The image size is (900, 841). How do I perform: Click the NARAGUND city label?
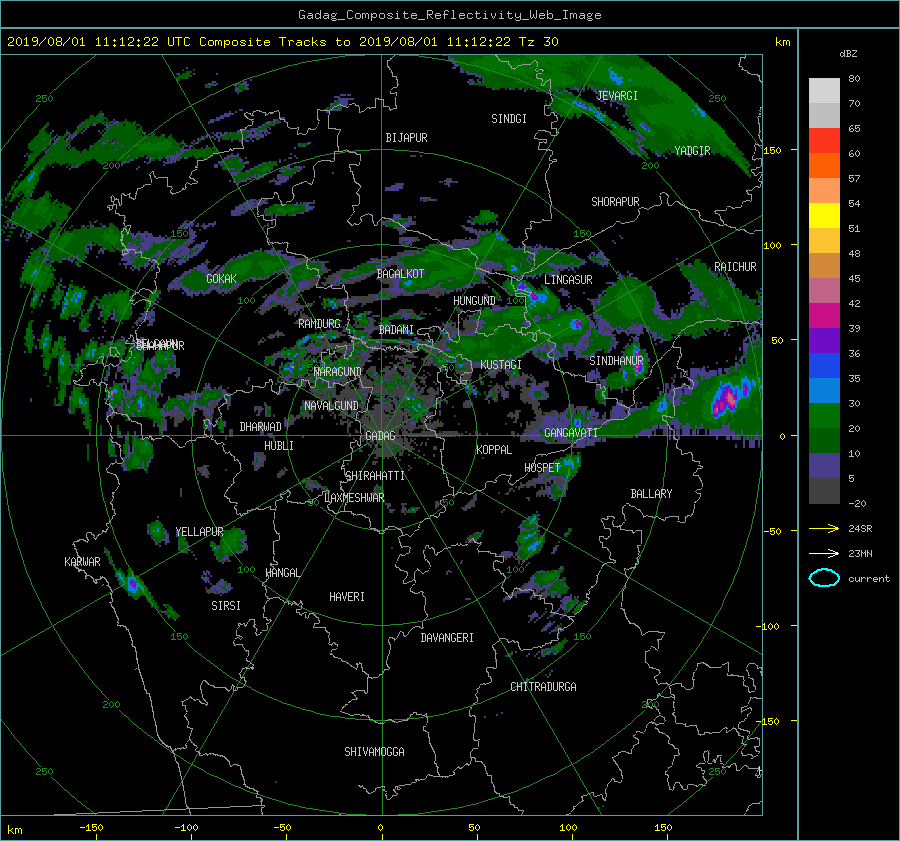coord(338,372)
